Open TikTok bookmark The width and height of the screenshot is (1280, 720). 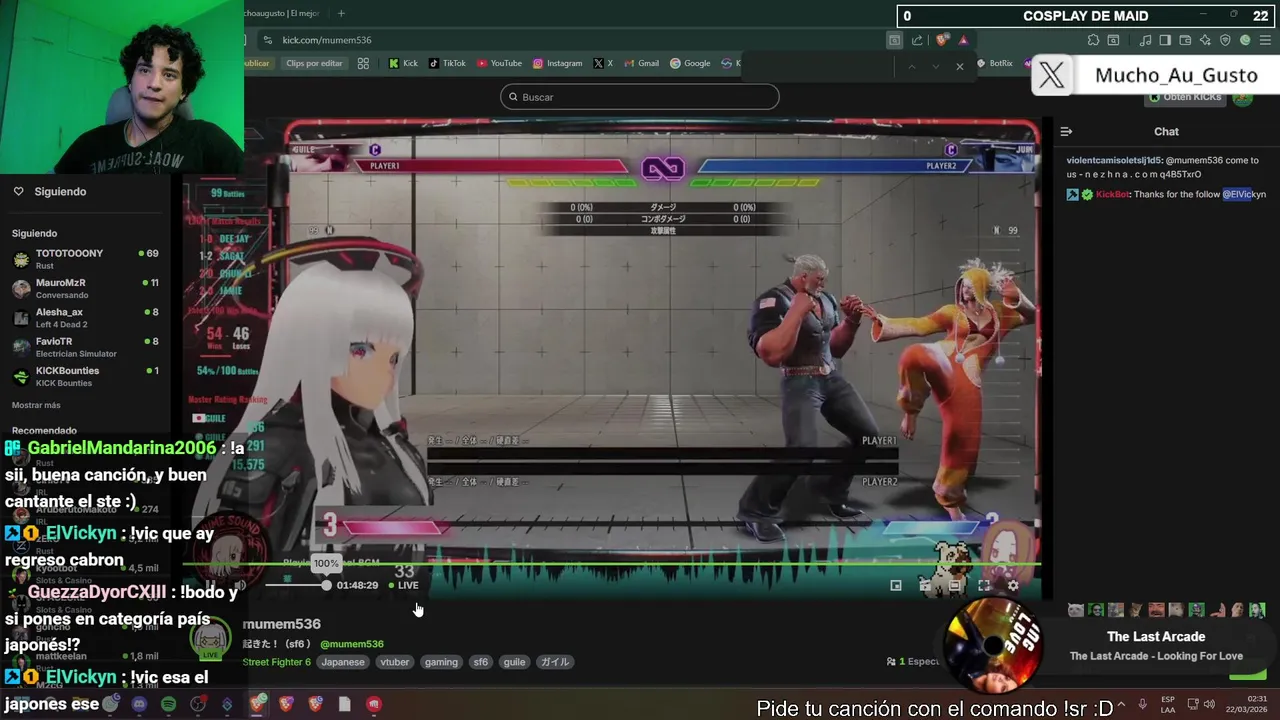click(x=447, y=63)
